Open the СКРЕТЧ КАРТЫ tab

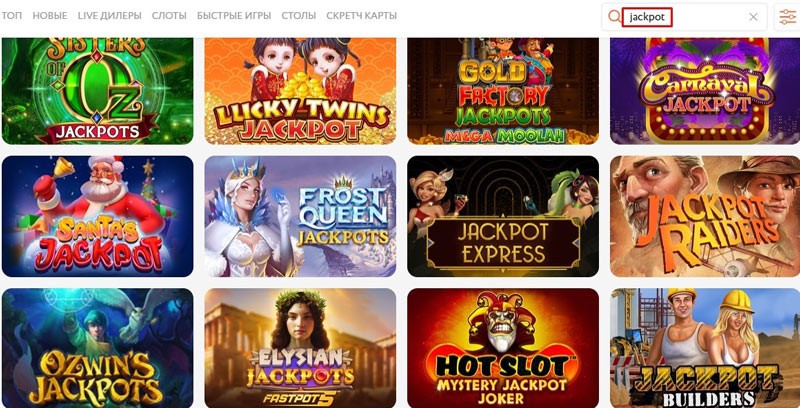click(361, 16)
